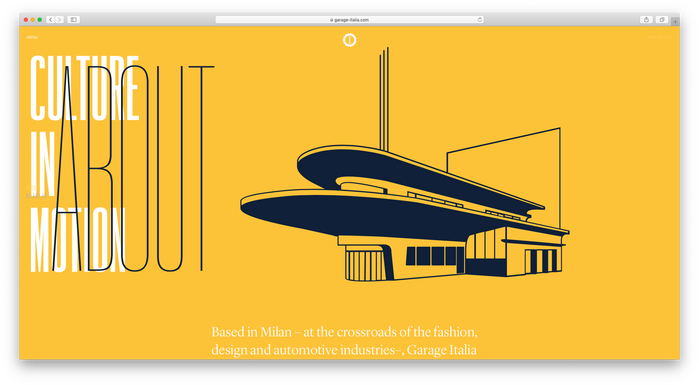This screenshot has height=385, width=699.
Task: Click the white word CULTURE
Action: pyautogui.click(x=85, y=88)
